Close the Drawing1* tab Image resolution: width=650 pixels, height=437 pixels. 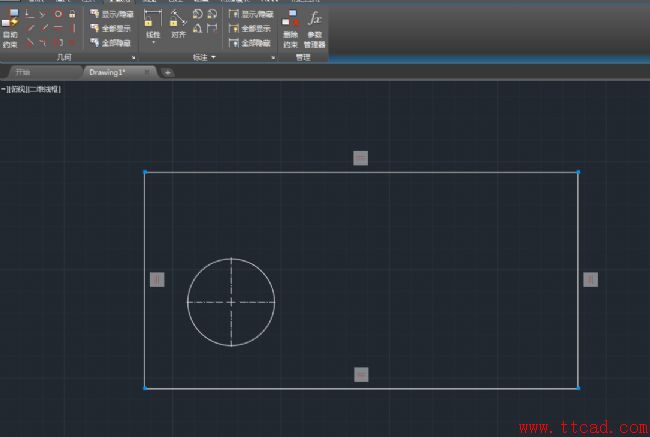147,72
